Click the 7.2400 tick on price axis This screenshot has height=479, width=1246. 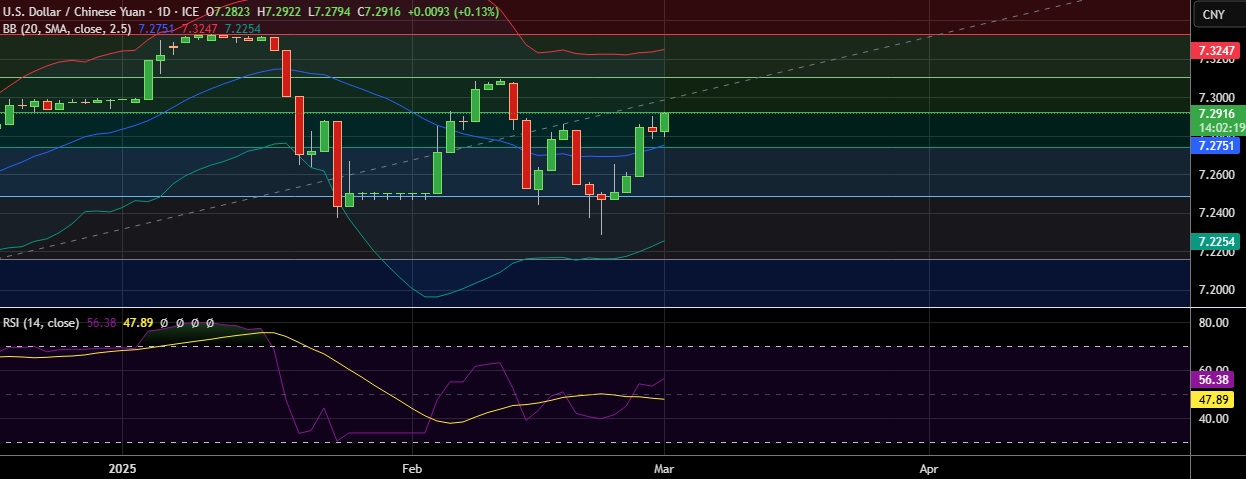(x=1218, y=213)
